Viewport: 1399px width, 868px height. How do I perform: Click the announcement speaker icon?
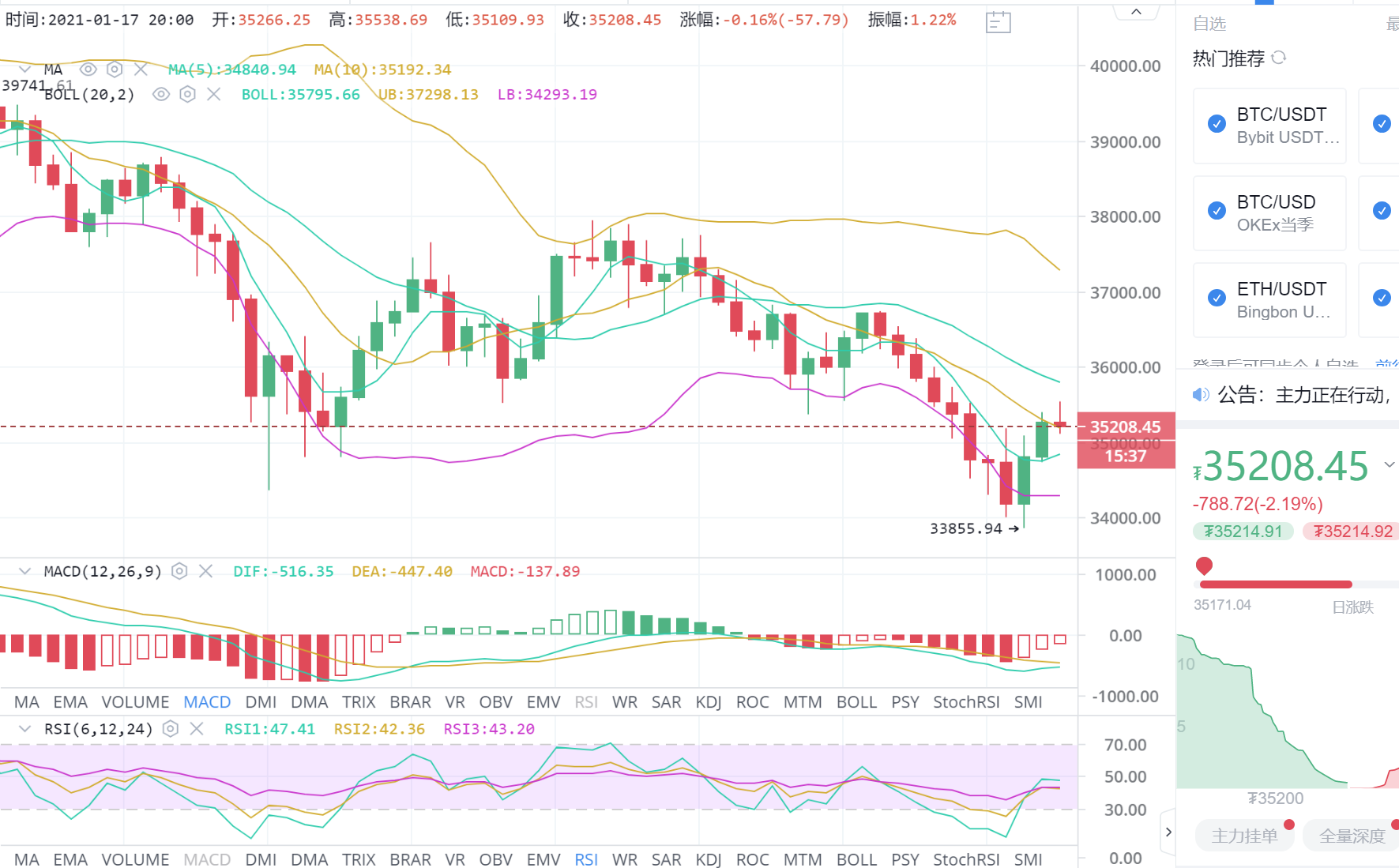[1201, 395]
